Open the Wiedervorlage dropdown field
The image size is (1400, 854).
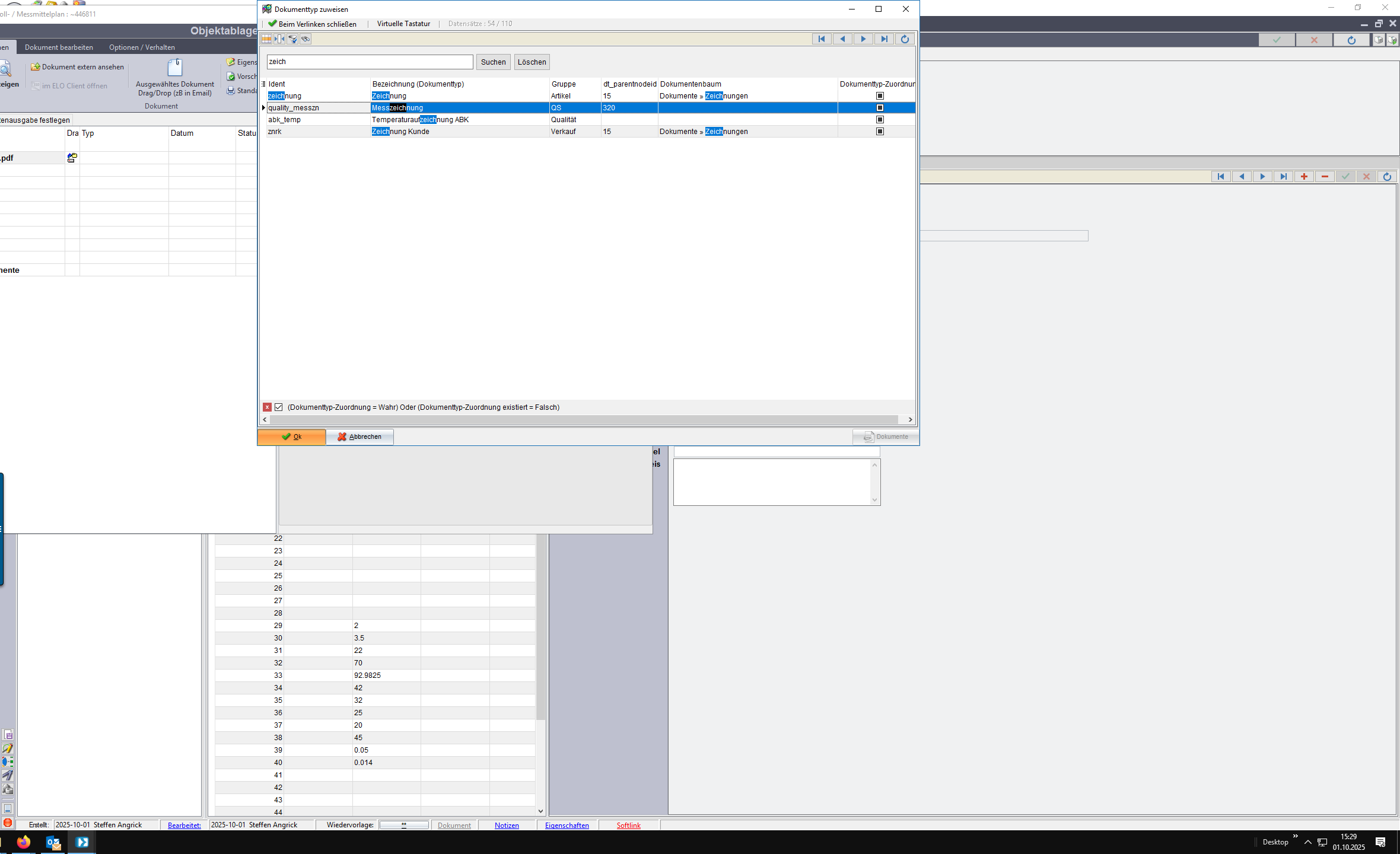(404, 825)
